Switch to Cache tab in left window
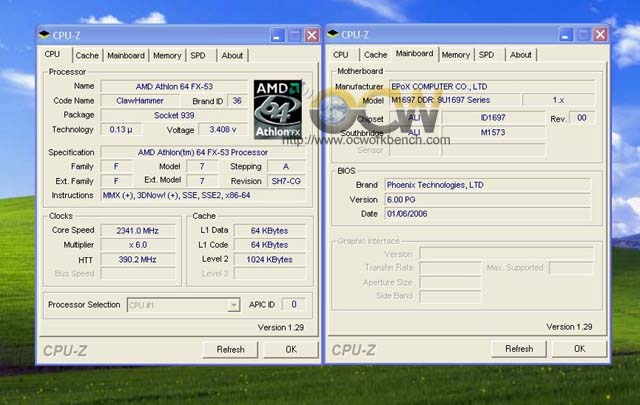This screenshot has width=640, height=405. (87, 56)
